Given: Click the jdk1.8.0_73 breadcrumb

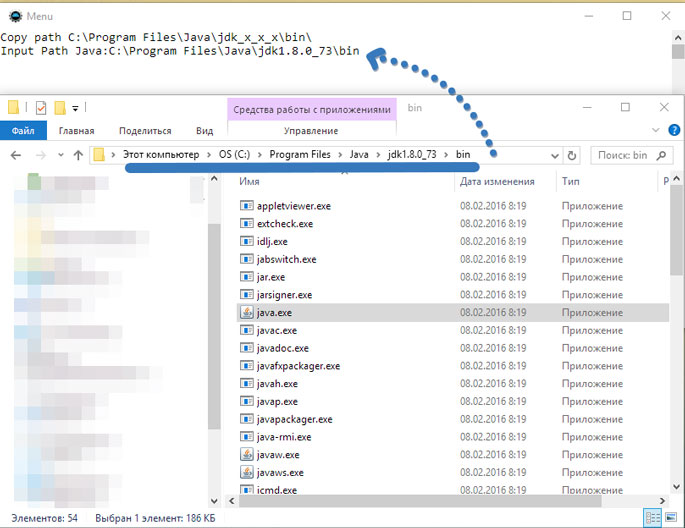Looking at the screenshot, I should pos(412,155).
